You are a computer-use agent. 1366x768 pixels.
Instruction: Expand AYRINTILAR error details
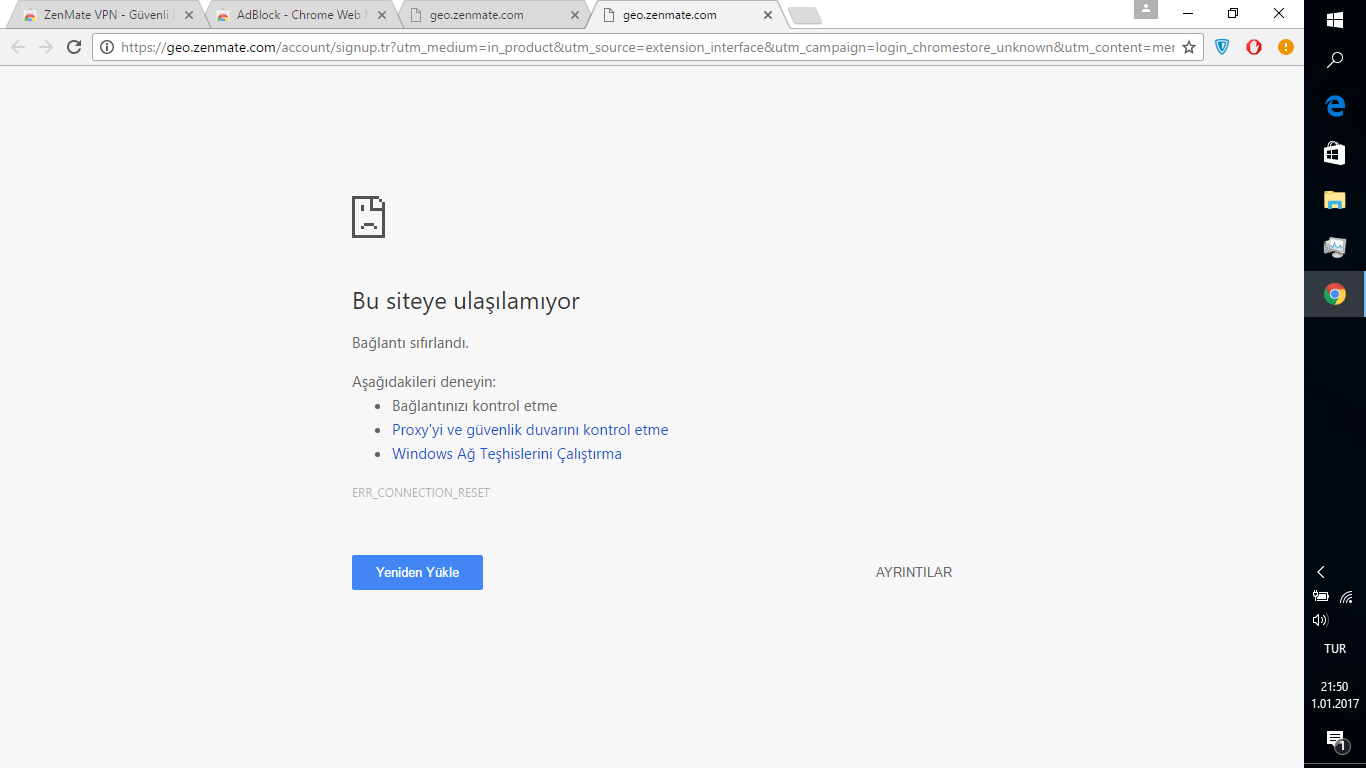coord(913,573)
